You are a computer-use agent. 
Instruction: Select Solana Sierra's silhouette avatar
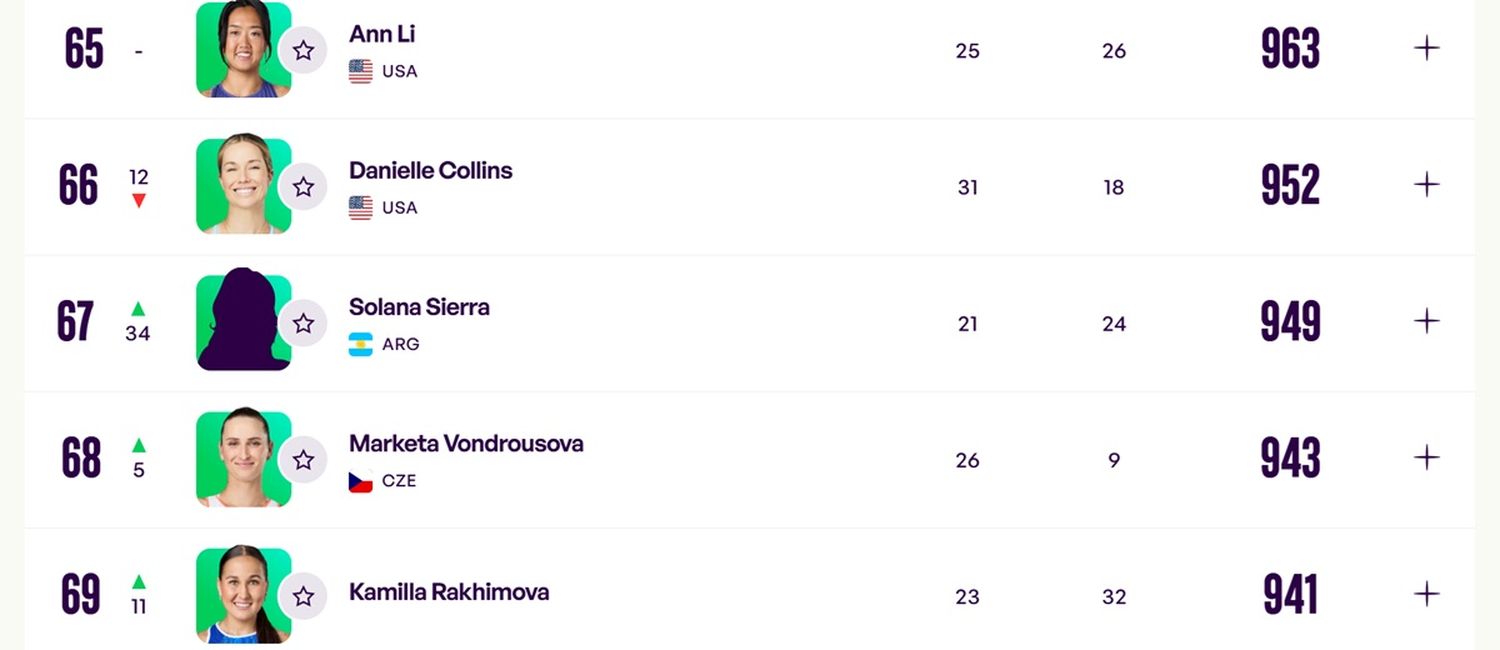click(x=243, y=321)
